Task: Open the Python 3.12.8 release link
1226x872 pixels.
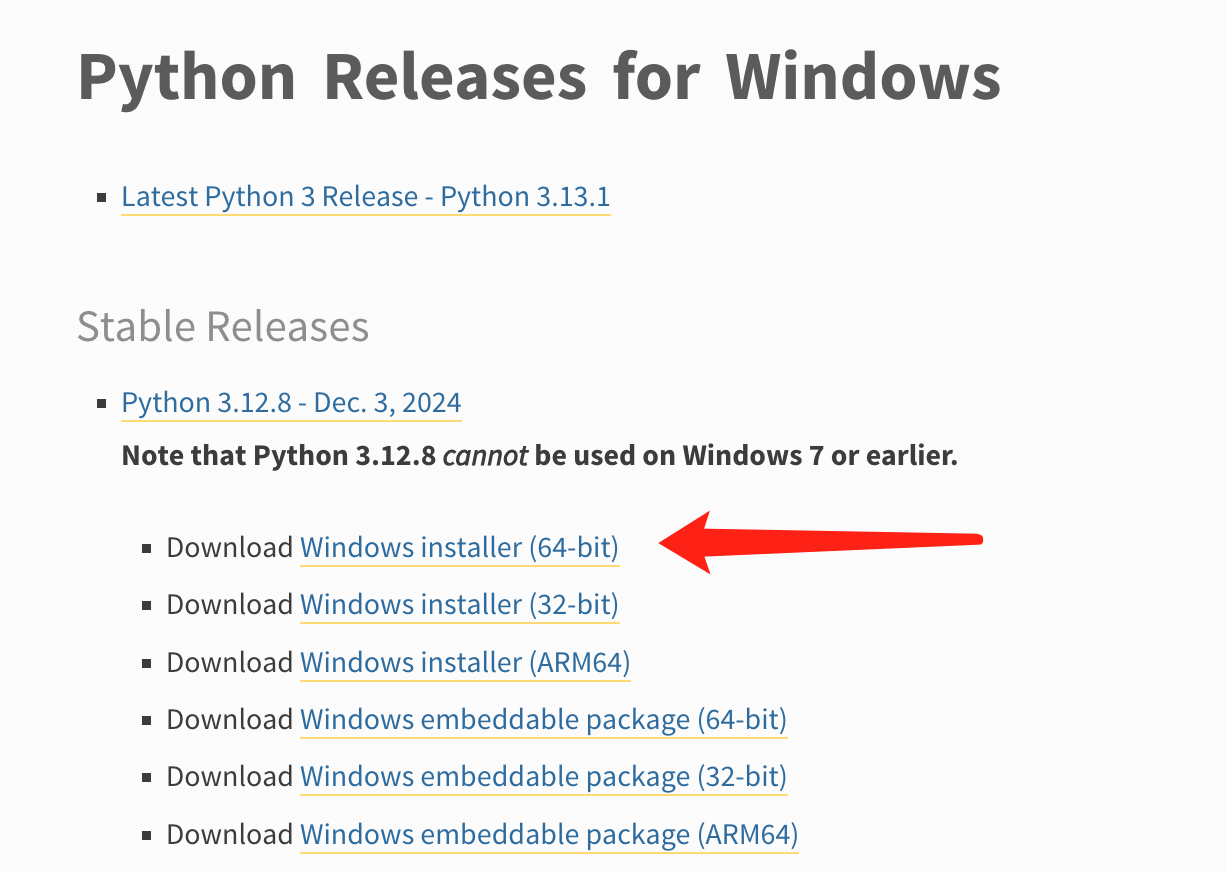Action: [291, 403]
